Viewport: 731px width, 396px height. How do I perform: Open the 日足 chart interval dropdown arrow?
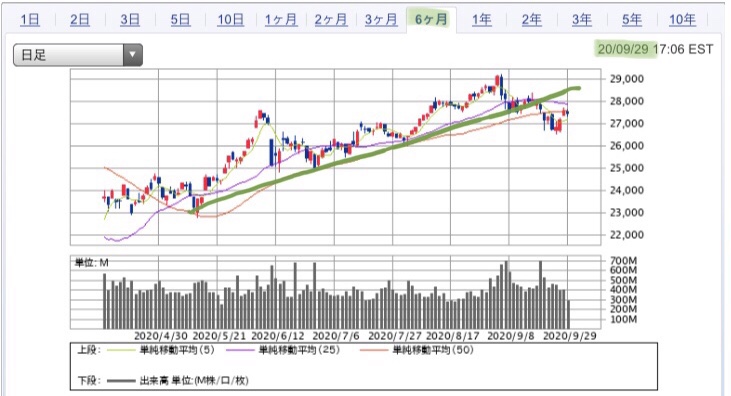(133, 55)
